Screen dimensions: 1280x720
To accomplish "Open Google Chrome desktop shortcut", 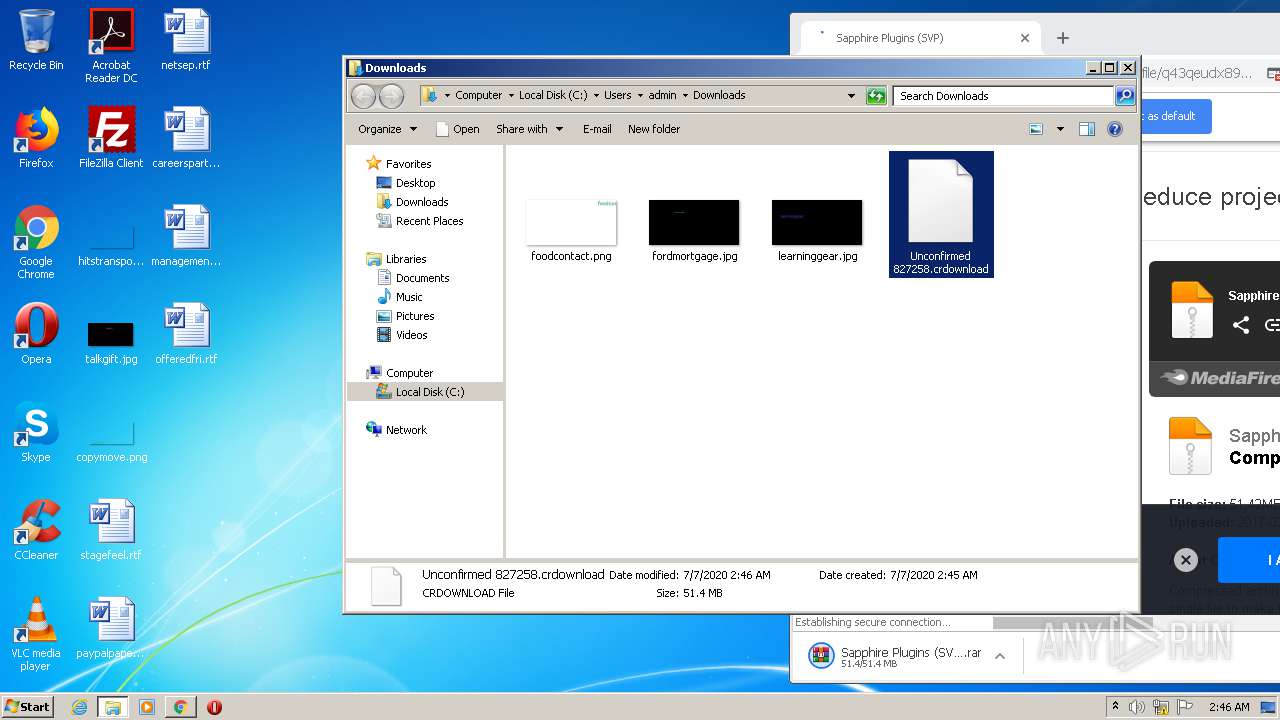I will tap(36, 242).
